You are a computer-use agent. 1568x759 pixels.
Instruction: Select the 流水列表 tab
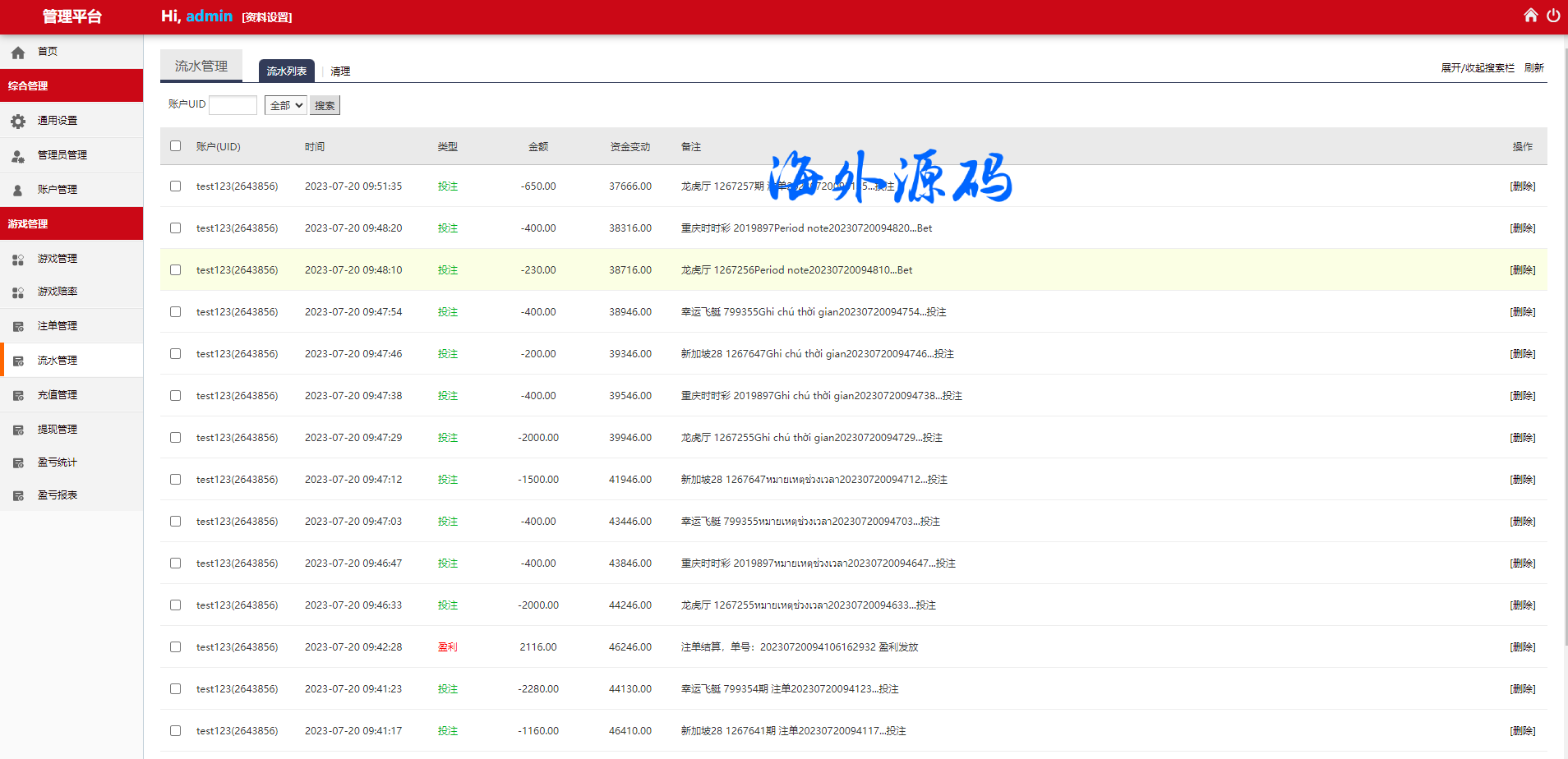pyautogui.click(x=286, y=71)
